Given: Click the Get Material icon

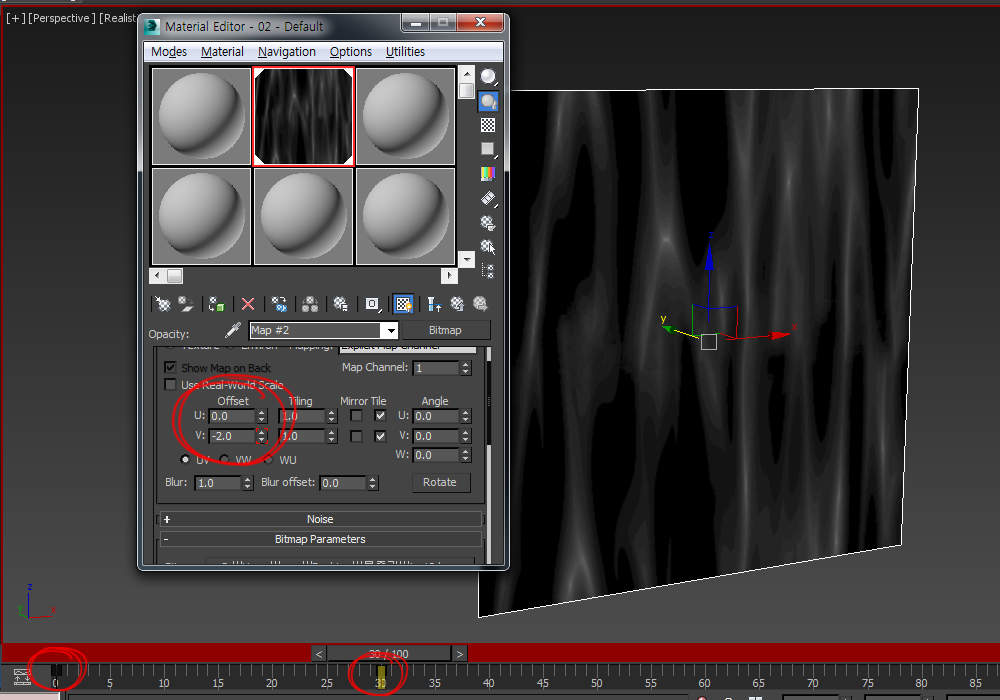Looking at the screenshot, I should tap(163, 304).
